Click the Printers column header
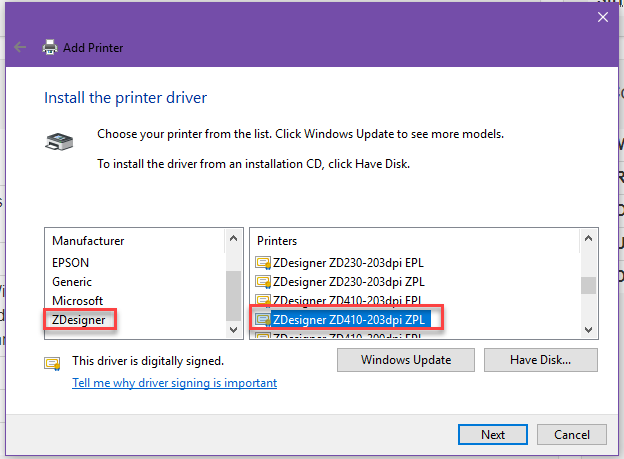Image resolution: width=624 pixels, height=459 pixels. coord(277,241)
